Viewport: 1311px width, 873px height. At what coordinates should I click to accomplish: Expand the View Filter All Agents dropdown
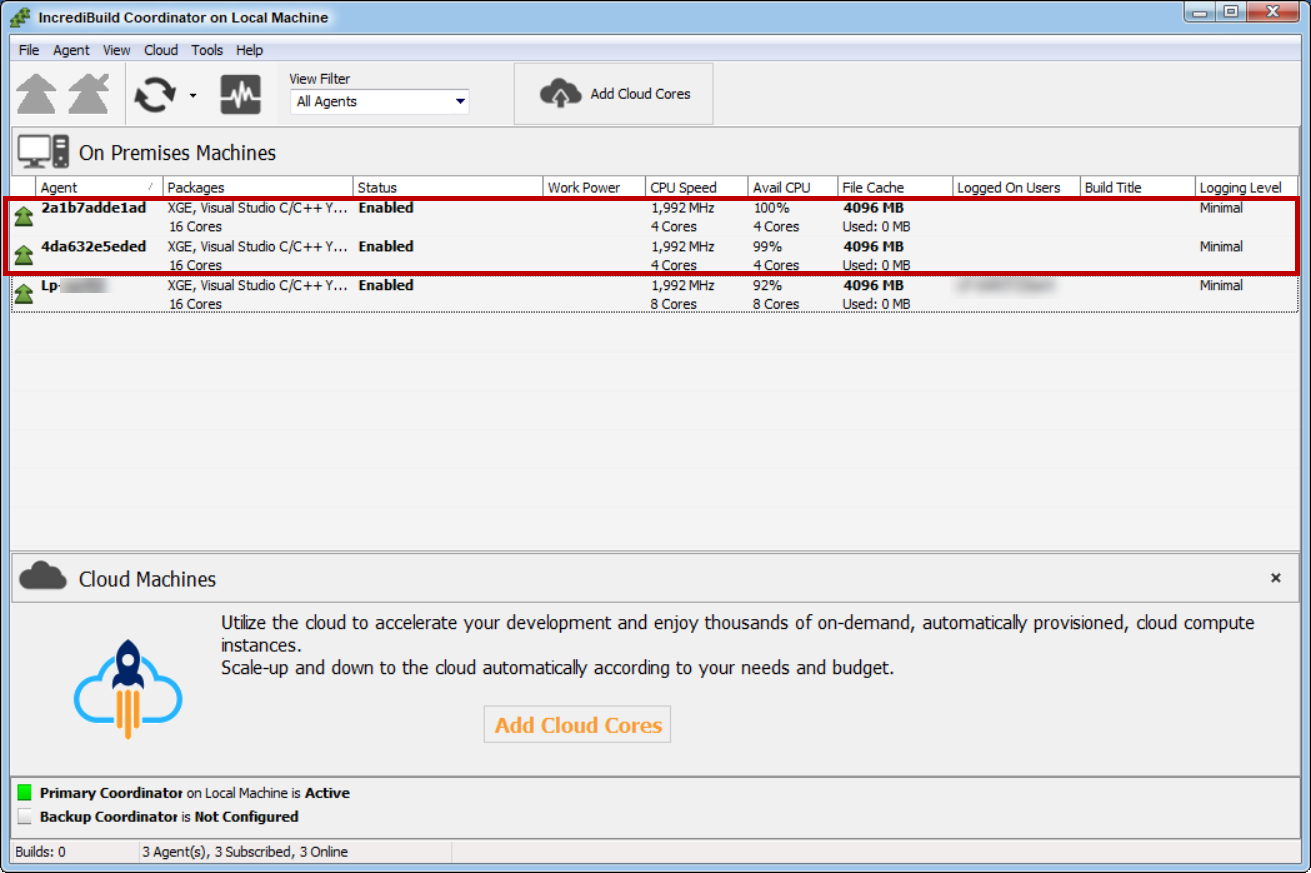[460, 102]
